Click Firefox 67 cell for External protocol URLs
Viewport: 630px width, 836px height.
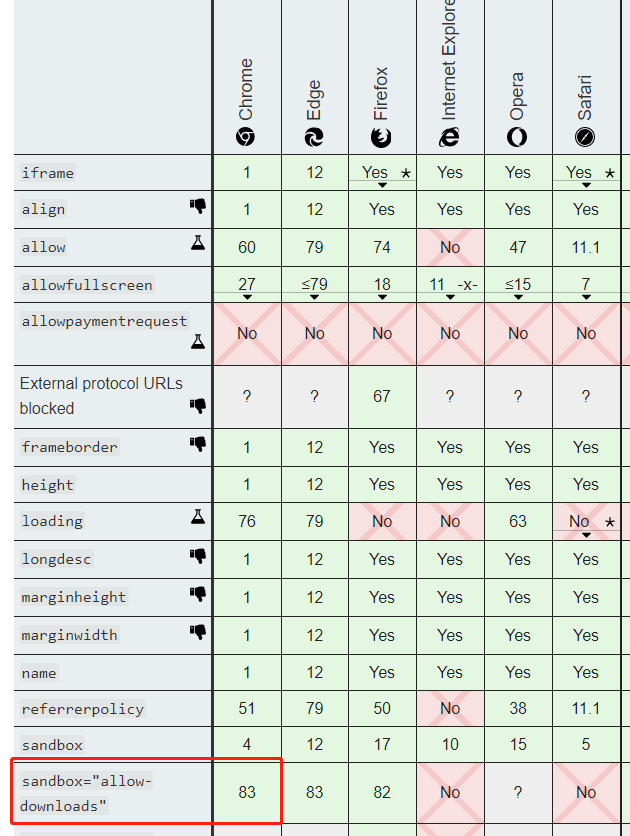coord(382,396)
